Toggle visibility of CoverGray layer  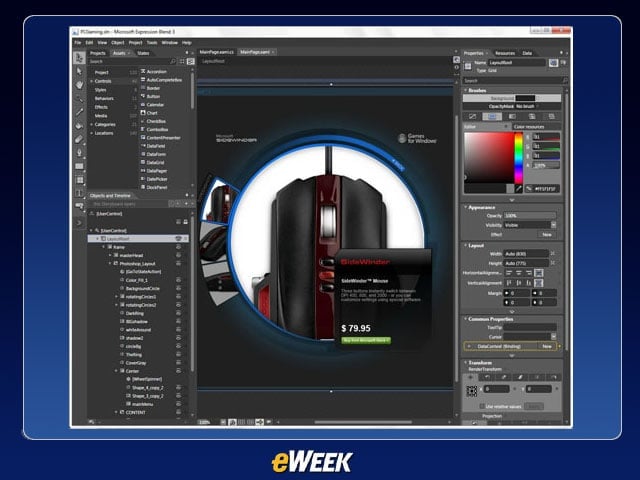click(x=178, y=363)
